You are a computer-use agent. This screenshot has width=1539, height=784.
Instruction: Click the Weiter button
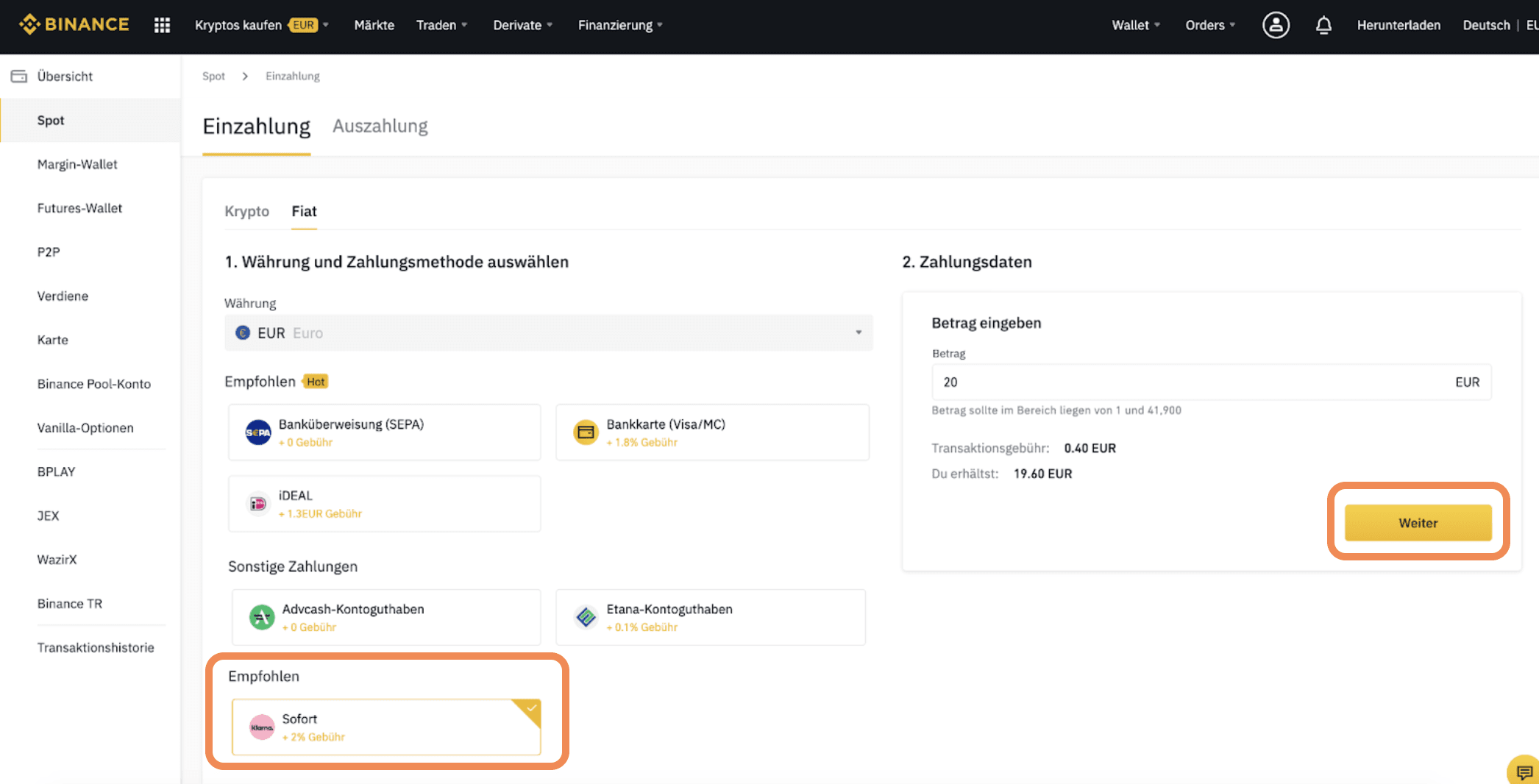[x=1418, y=523]
